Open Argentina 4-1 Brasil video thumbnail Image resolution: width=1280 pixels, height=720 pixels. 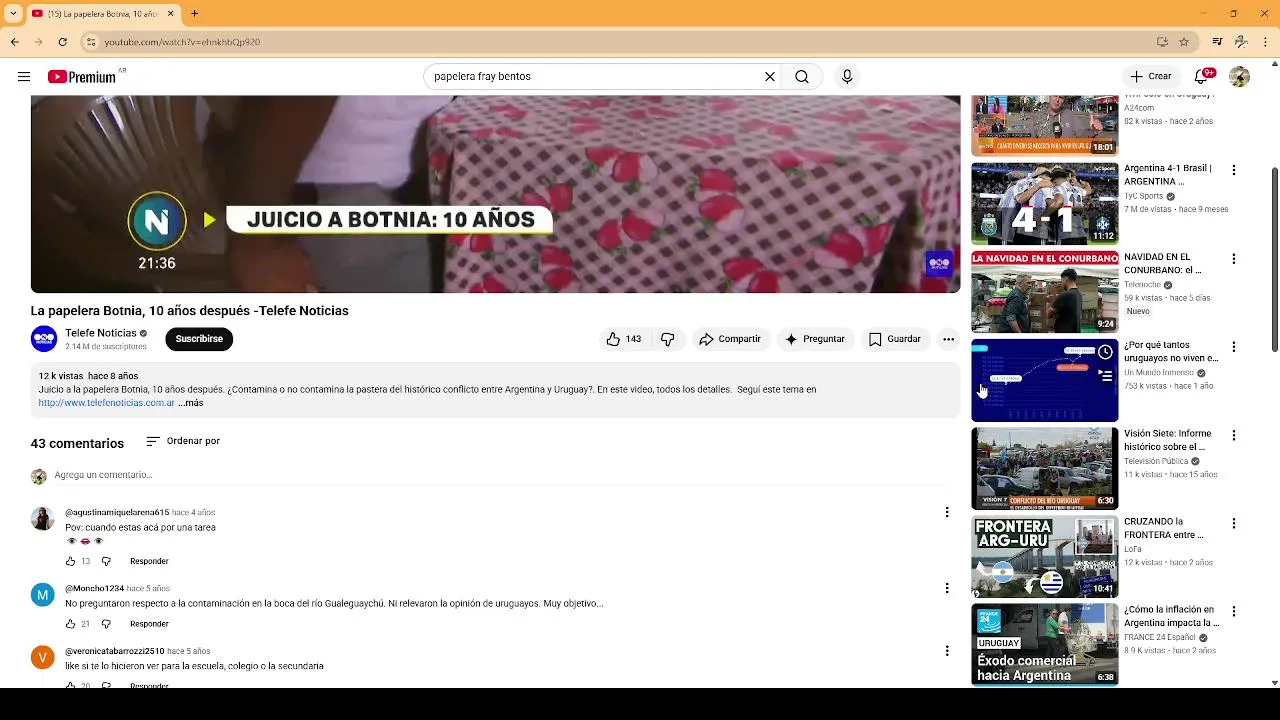point(1045,204)
